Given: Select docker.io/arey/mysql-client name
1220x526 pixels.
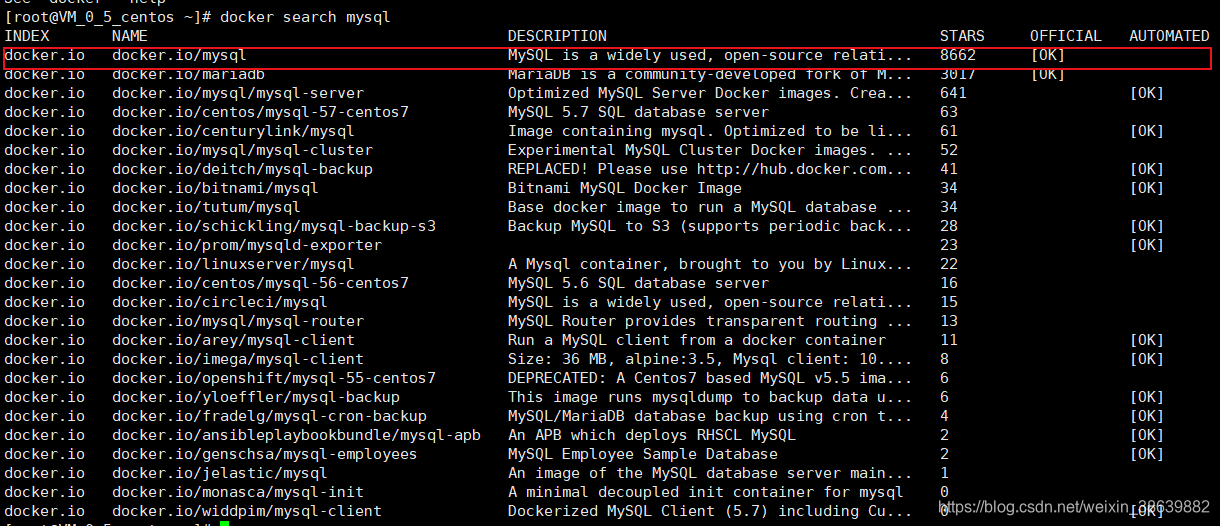Looking at the screenshot, I should (233, 340).
